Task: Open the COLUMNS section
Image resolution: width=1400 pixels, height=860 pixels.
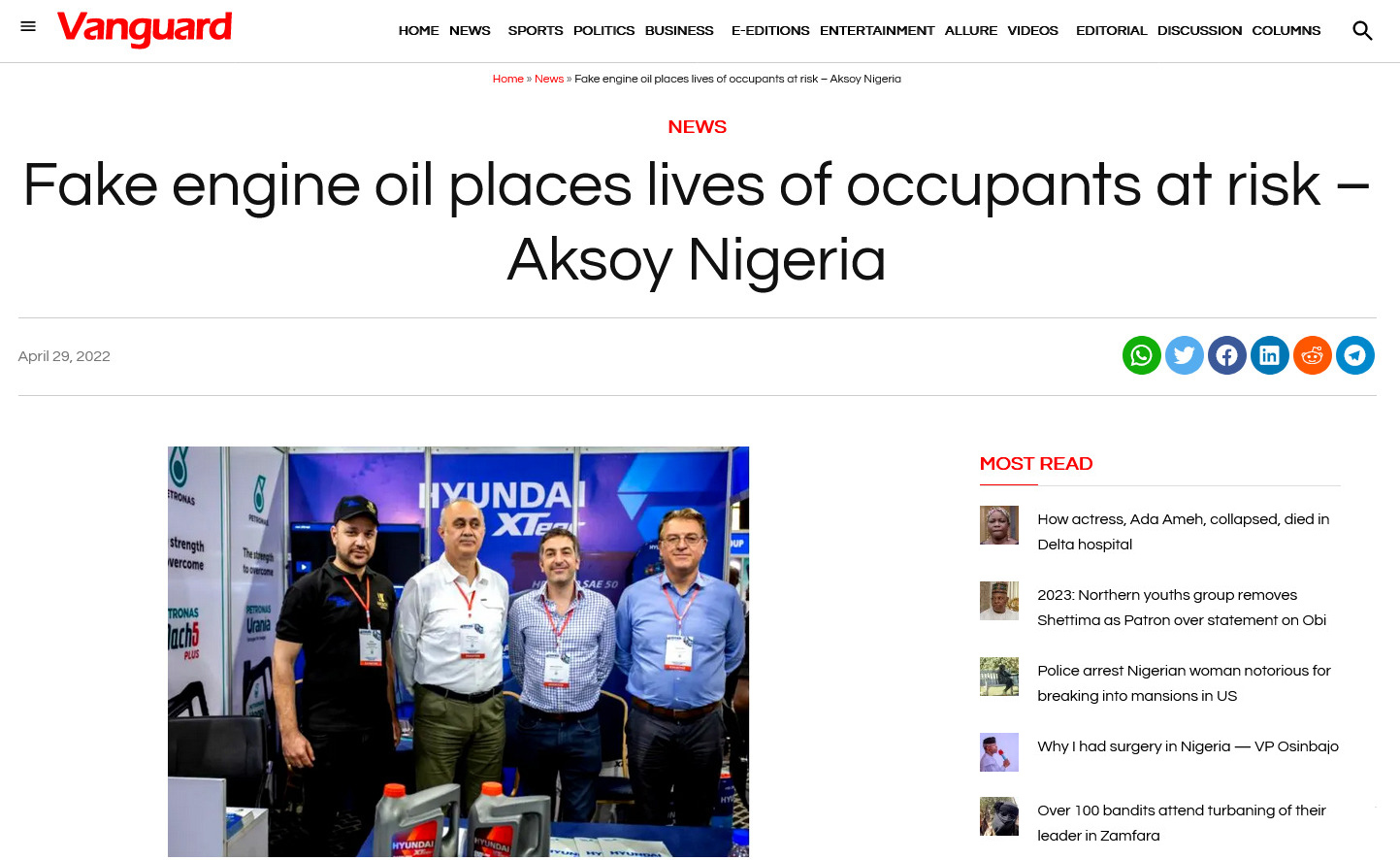Action: (x=1286, y=31)
